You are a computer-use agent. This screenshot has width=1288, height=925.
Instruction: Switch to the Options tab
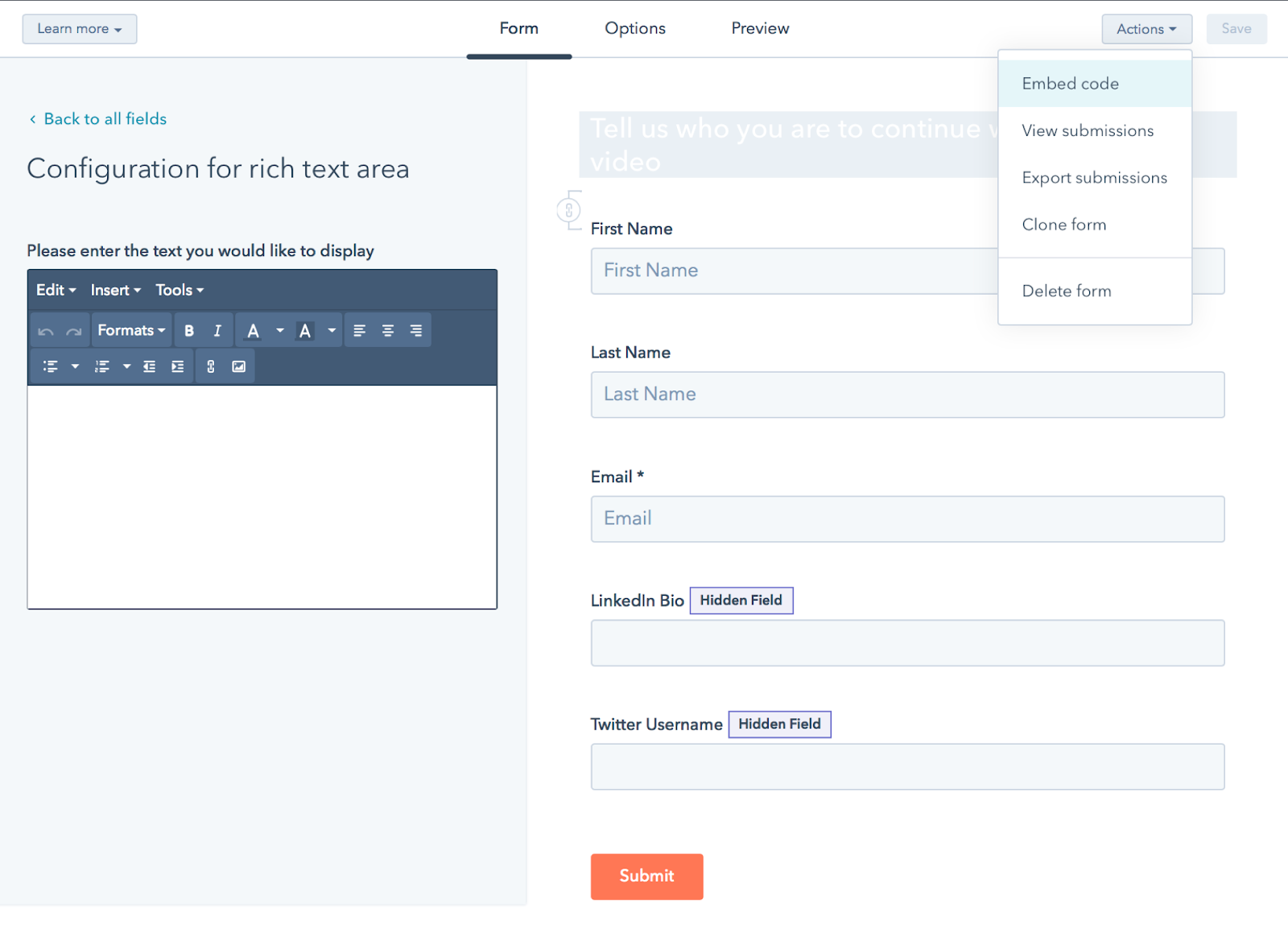click(634, 29)
